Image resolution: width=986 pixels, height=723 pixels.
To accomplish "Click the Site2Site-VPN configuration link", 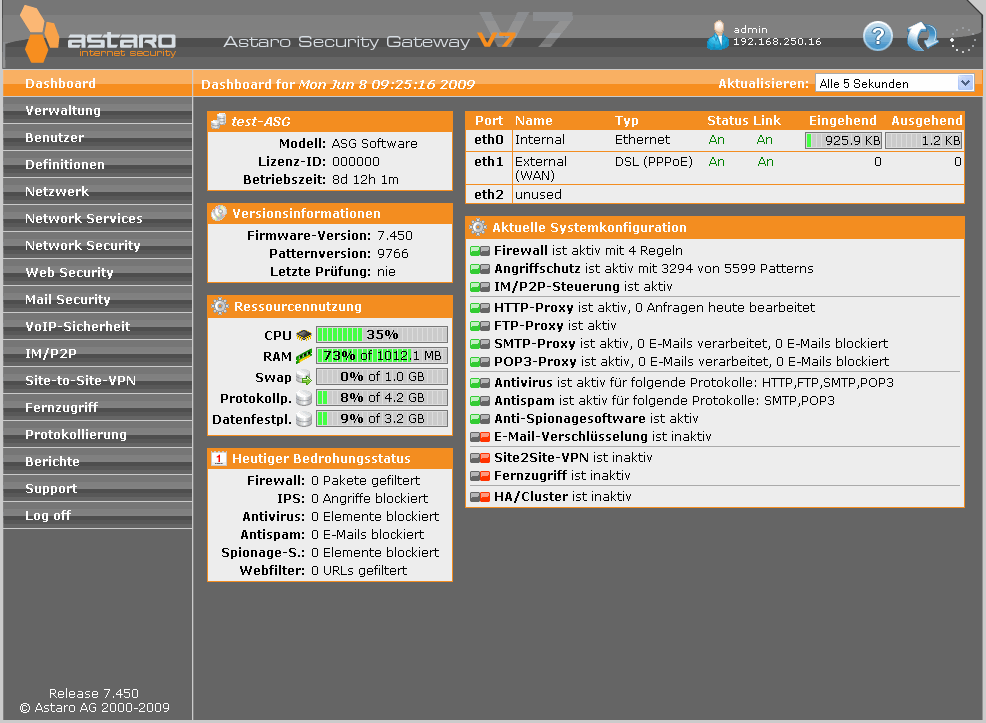I will [x=541, y=457].
